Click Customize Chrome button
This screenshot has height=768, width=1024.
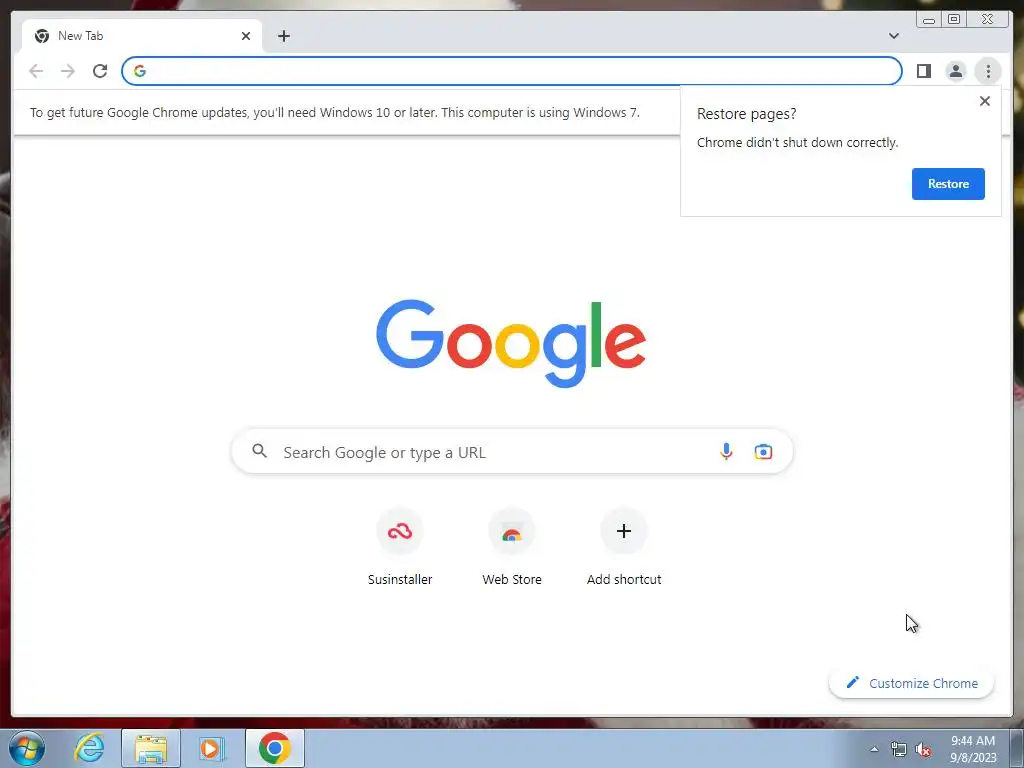click(x=912, y=683)
